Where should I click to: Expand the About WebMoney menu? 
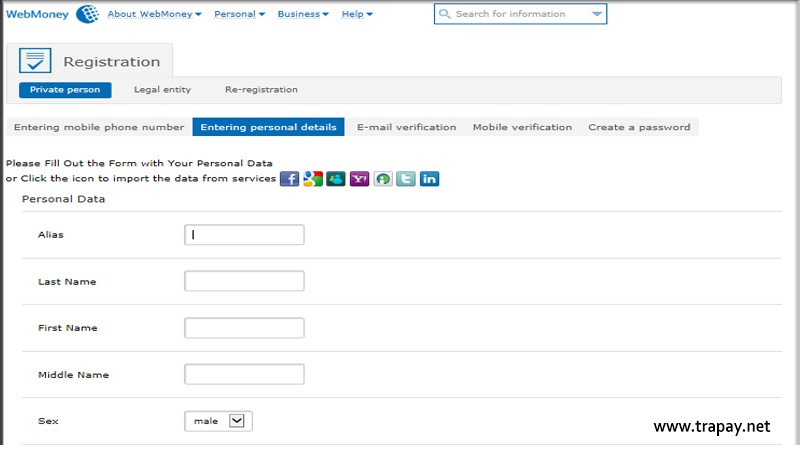154,15
